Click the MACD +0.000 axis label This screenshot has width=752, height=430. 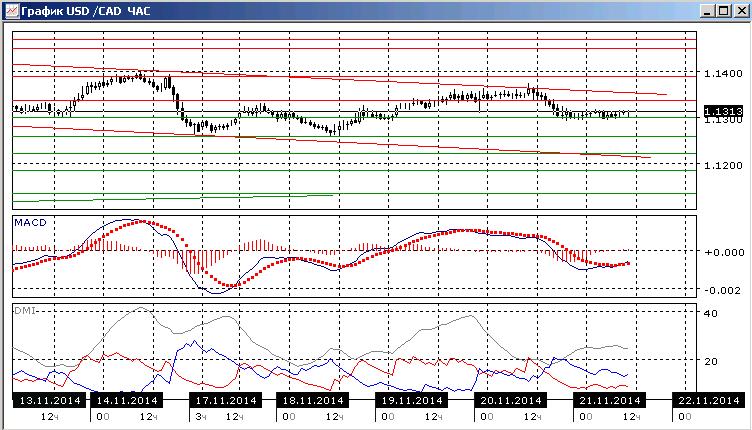(x=724, y=252)
